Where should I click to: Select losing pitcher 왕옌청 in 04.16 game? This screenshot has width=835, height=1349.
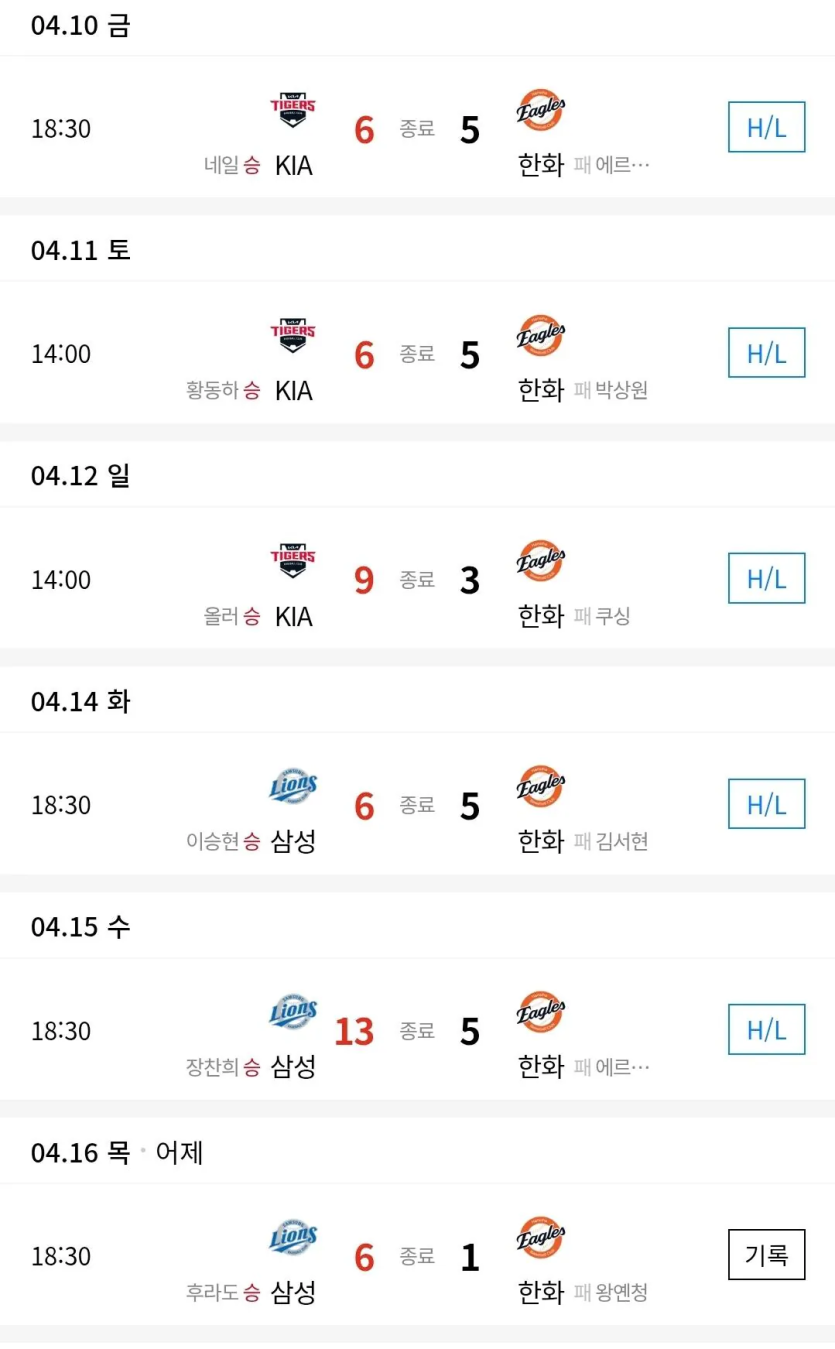[x=622, y=1293]
